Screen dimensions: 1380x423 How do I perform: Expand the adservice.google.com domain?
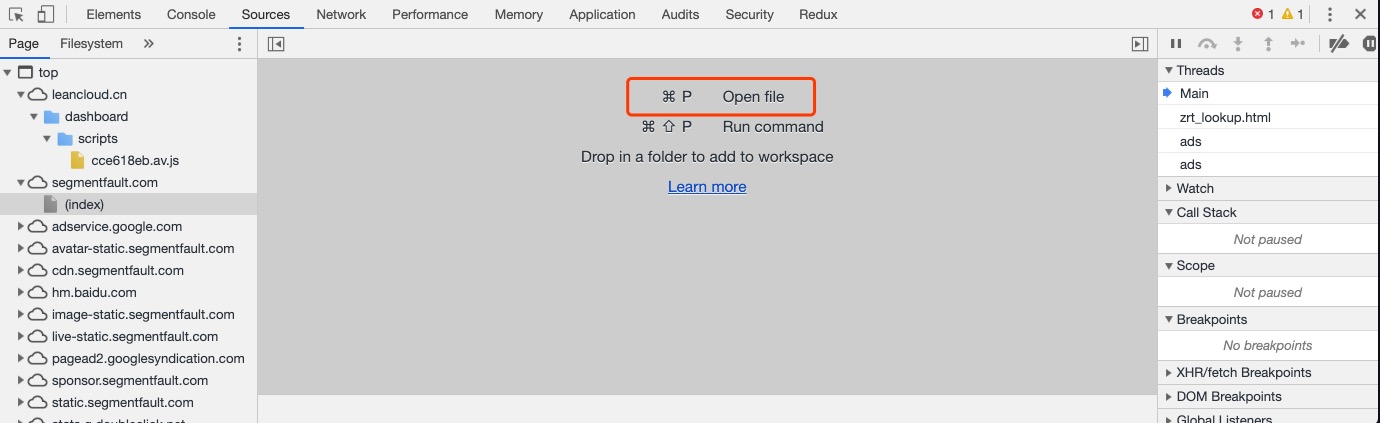point(21,227)
